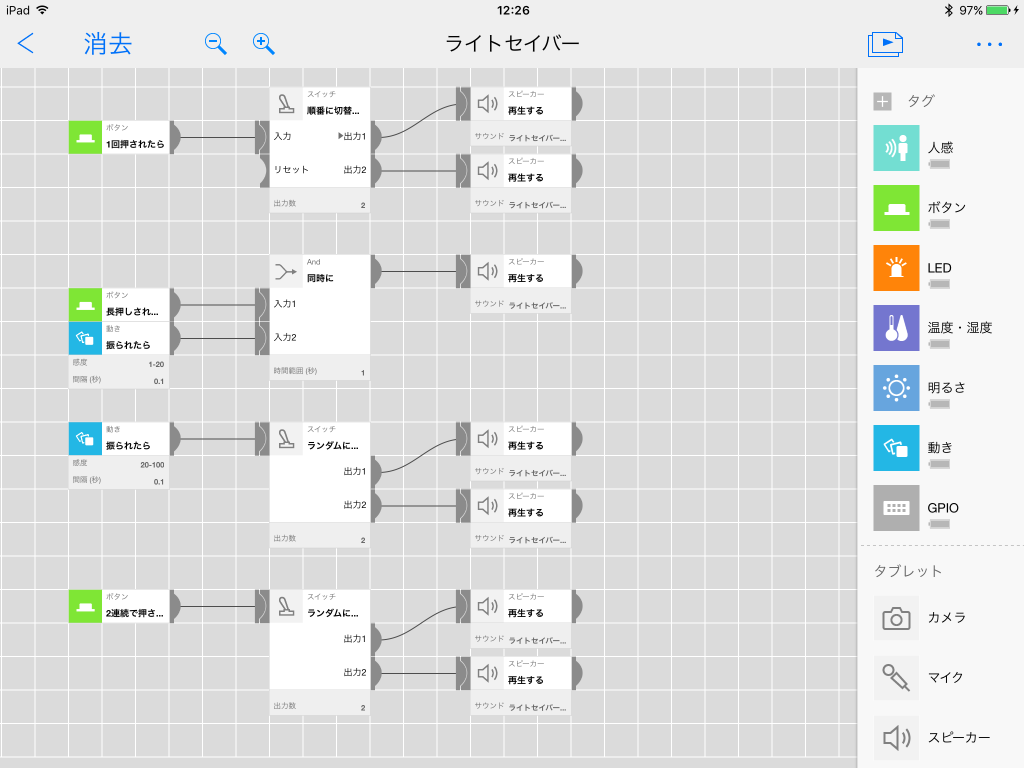
Task: Select motion node with 感度 1-20
Action: pos(119,338)
